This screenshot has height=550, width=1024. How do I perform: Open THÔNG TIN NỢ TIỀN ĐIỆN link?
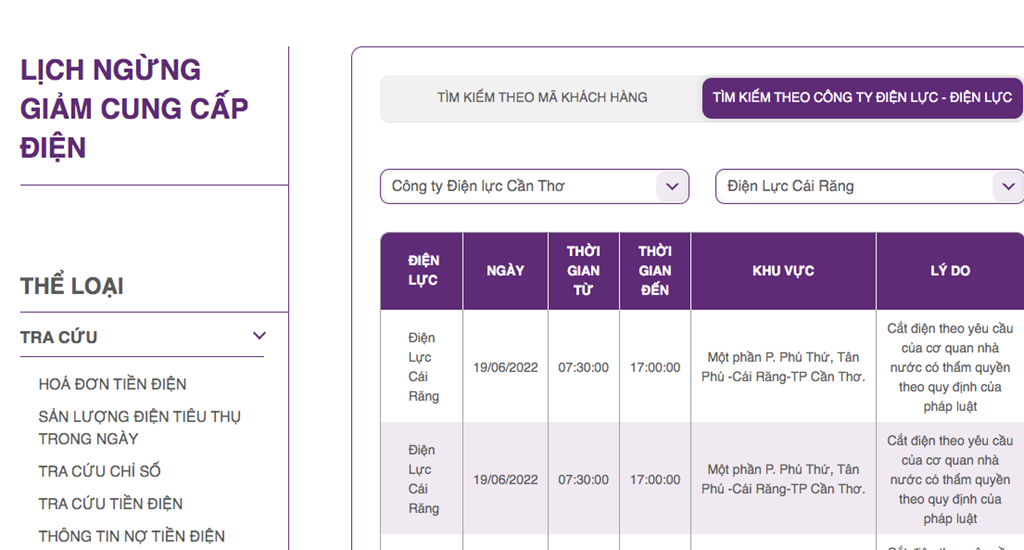131,536
